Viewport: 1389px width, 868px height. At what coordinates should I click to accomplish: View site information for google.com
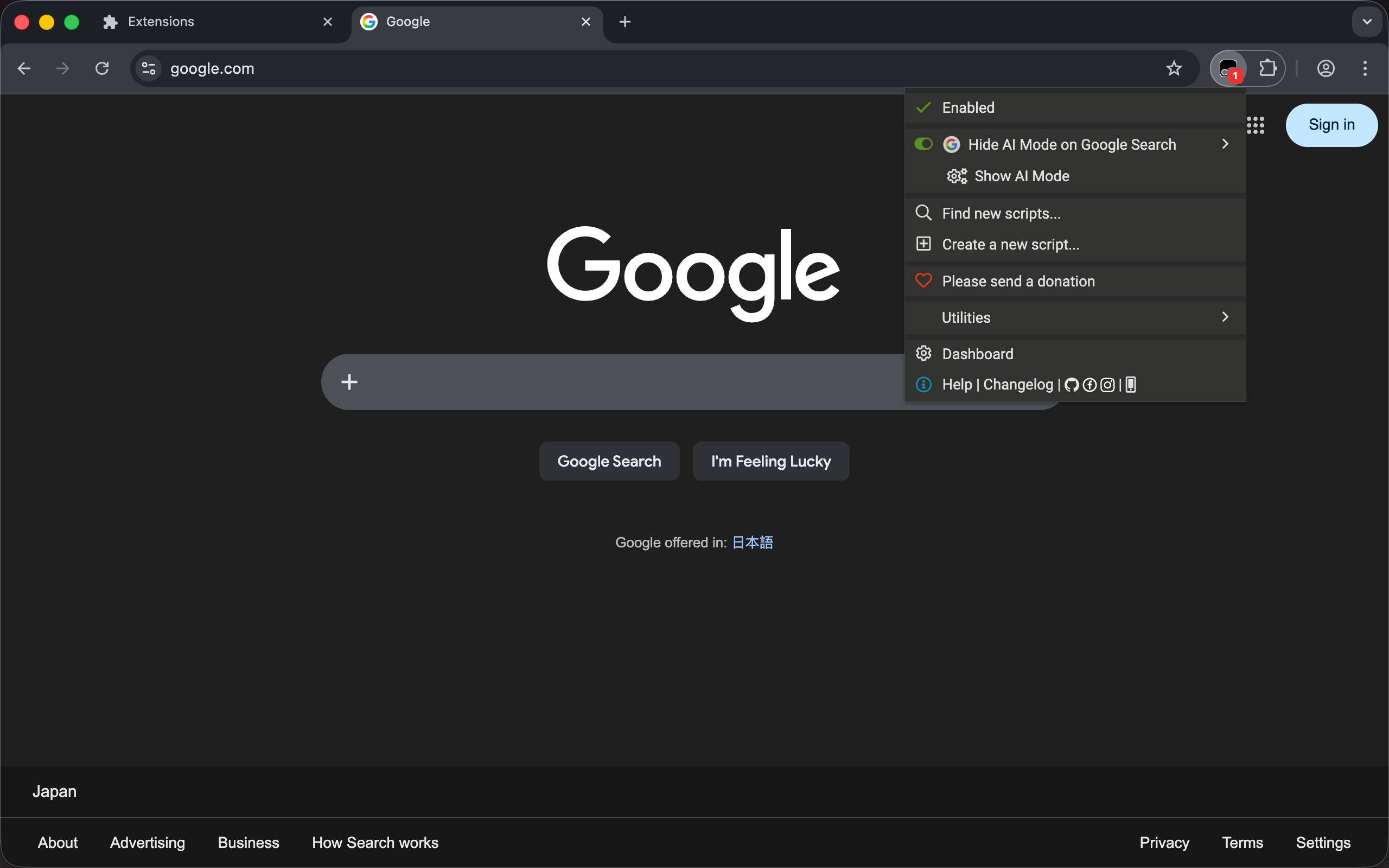(149, 69)
